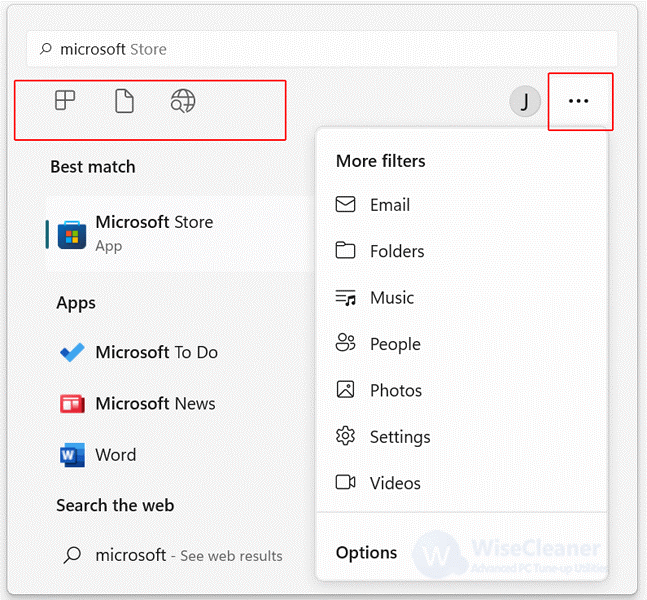Select the Folders filter
This screenshot has width=647, height=600.
click(x=461, y=251)
